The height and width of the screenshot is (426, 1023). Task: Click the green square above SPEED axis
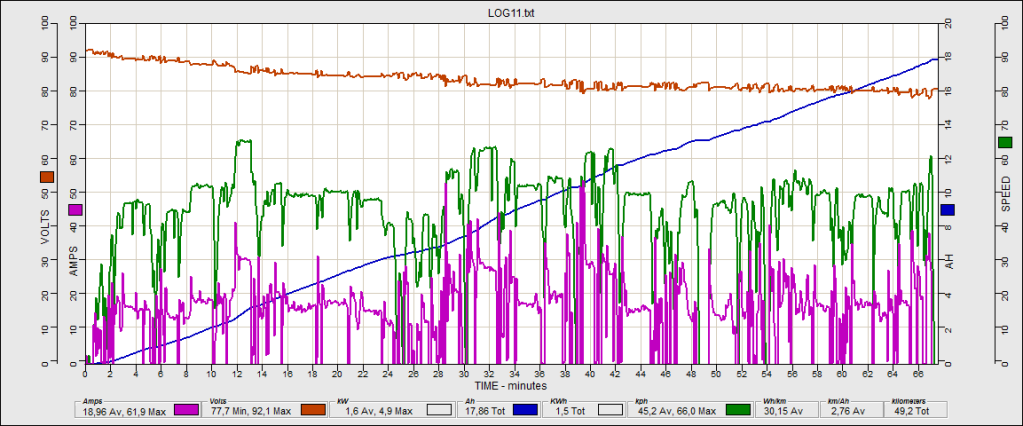(1005, 143)
